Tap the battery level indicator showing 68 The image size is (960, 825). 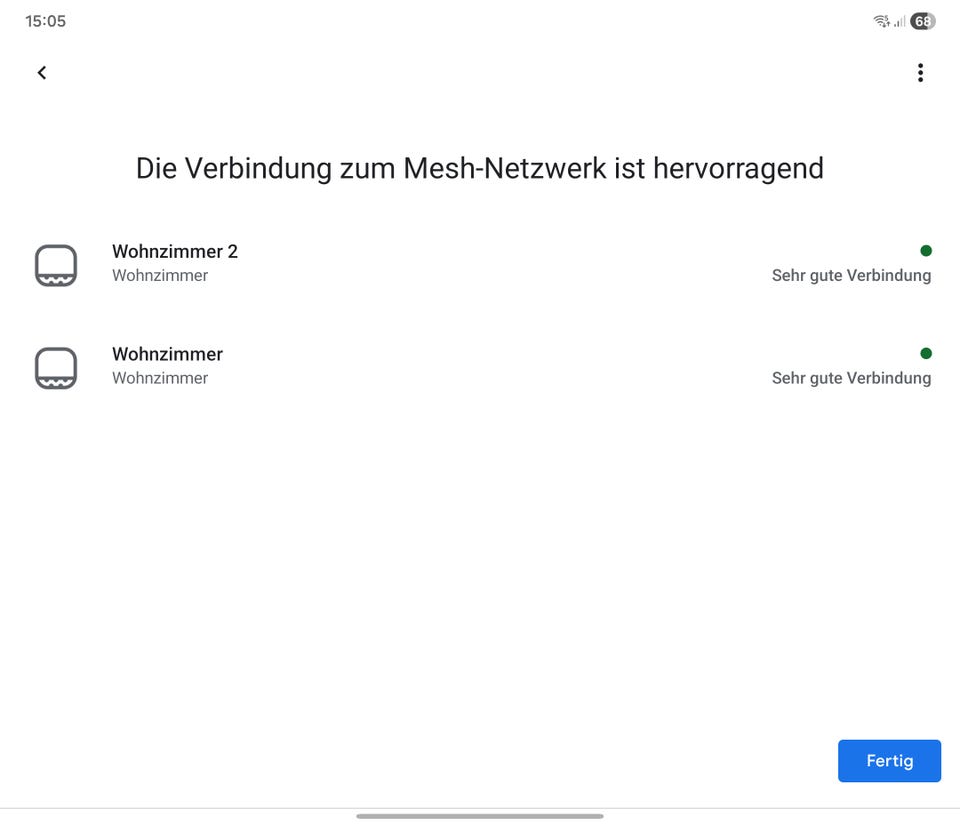point(922,21)
